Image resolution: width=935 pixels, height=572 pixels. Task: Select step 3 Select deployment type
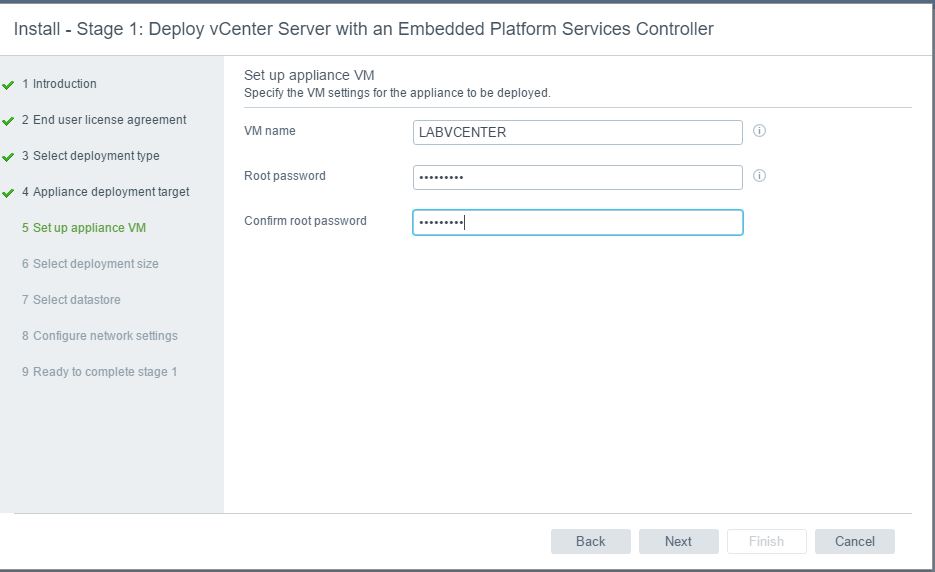pyautogui.click(x=91, y=156)
